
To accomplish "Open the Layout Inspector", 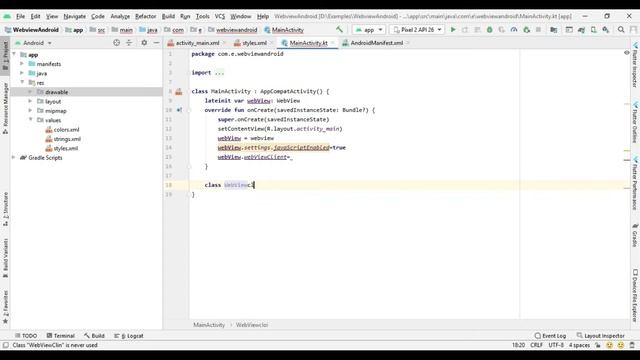I will [x=601, y=336].
